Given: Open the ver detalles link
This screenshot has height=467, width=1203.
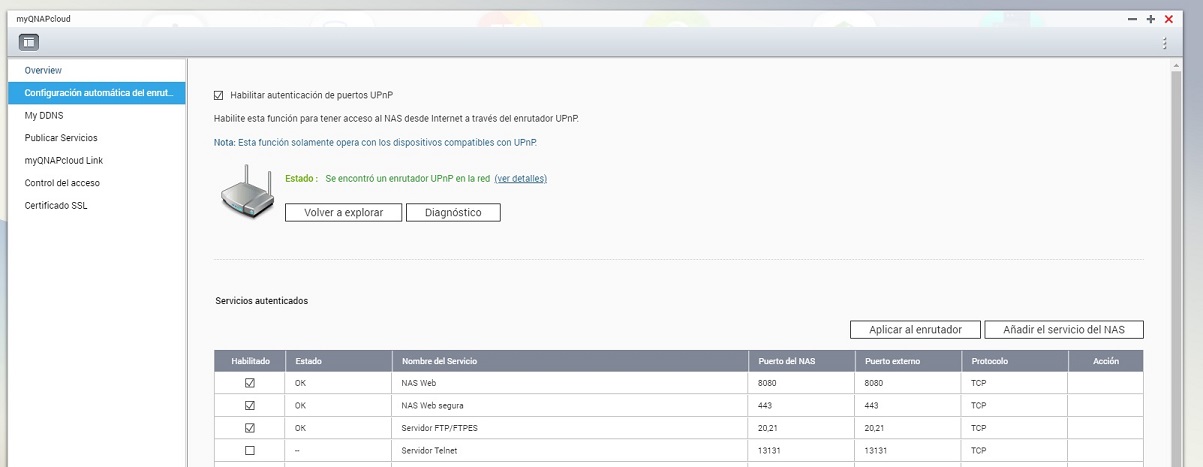Looking at the screenshot, I should click(520, 179).
